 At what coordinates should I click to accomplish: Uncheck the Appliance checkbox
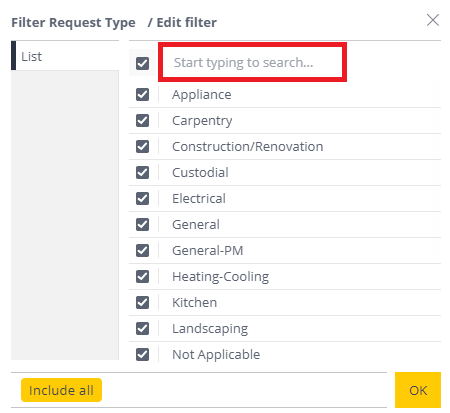[x=142, y=94]
